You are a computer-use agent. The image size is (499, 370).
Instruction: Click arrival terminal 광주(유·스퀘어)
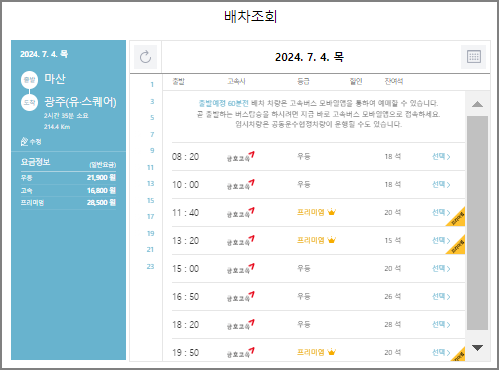click(x=80, y=102)
